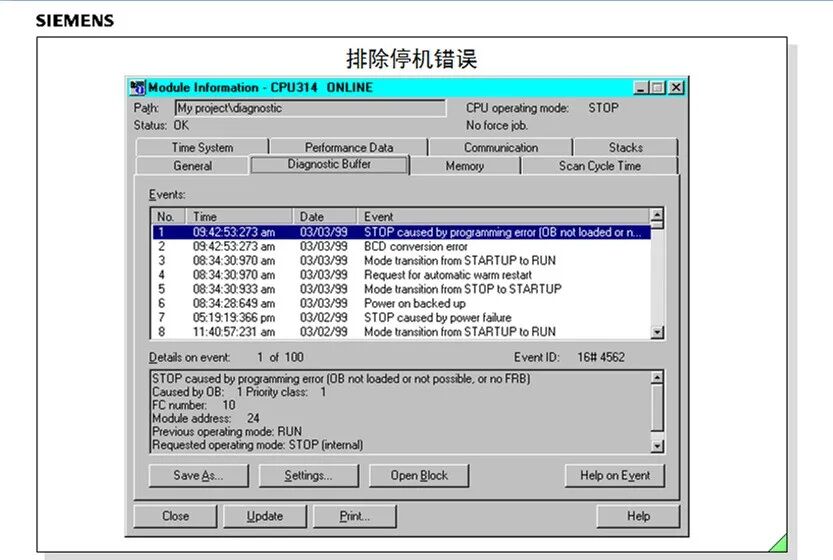Screen dimensions: 833x560
Task: Click the Path field My project\diagnostic
Action: click(310, 108)
